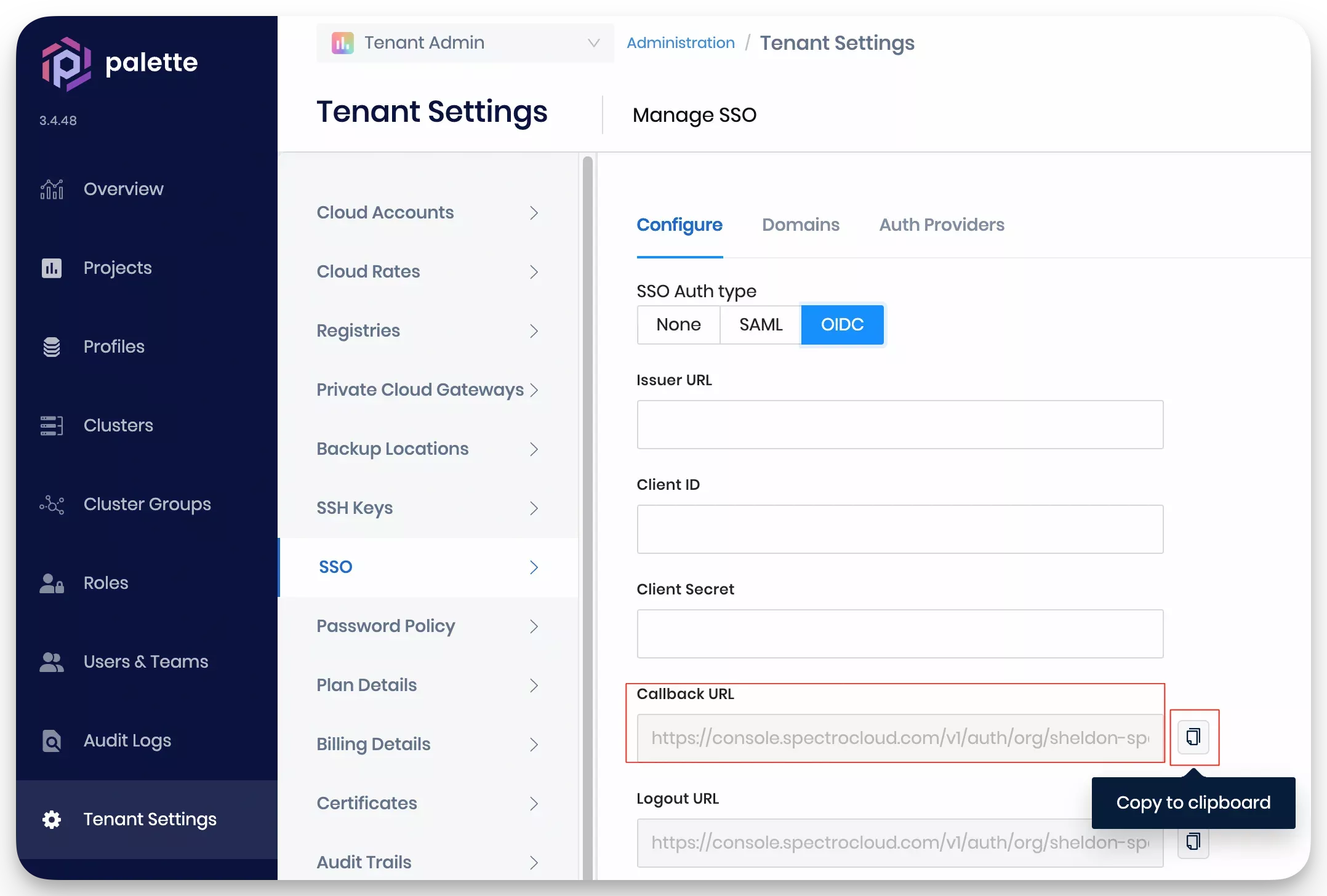Click the Copy to clipboard icon for Callback URL
Viewport: 1327px width, 896px height.
(x=1193, y=738)
